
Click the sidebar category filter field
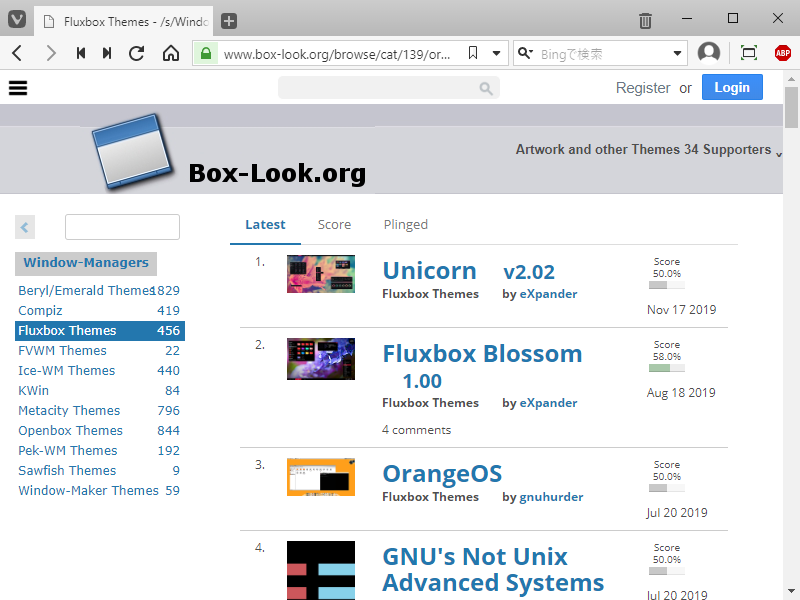[122, 227]
